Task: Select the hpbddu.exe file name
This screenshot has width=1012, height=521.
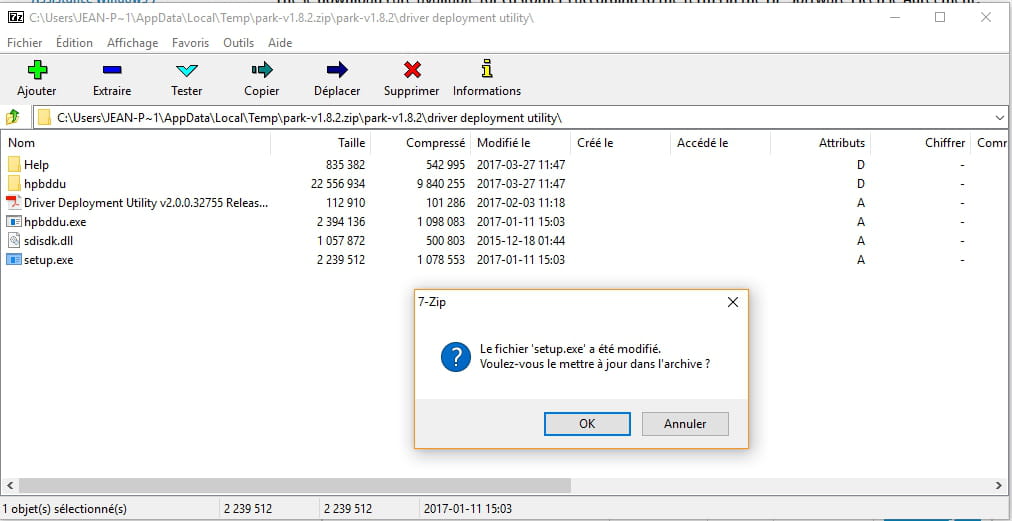Action: click(x=55, y=222)
